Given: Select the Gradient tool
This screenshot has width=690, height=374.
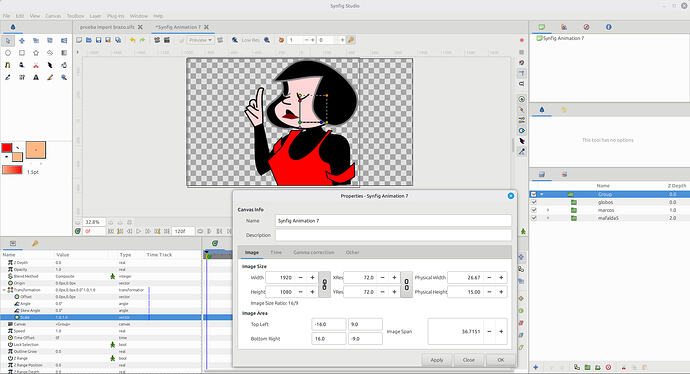Looking at the screenshot, I should 64,53.
